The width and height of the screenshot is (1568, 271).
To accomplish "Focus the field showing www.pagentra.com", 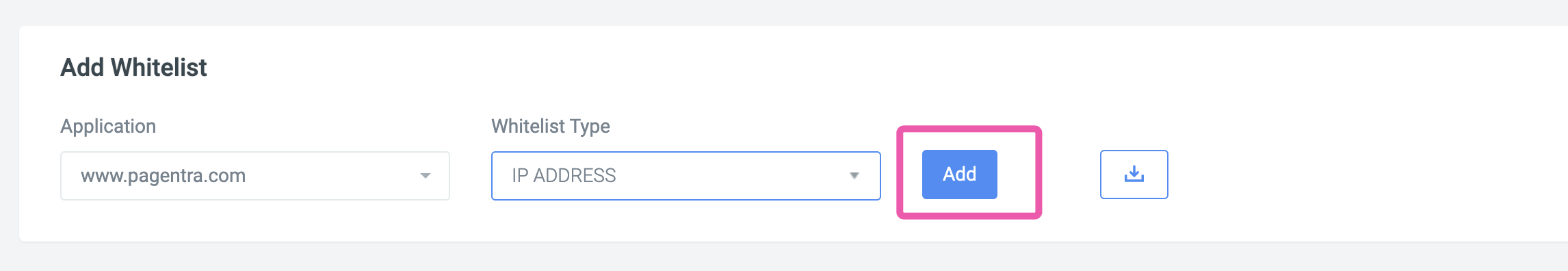I will click(x=255, y=176).
